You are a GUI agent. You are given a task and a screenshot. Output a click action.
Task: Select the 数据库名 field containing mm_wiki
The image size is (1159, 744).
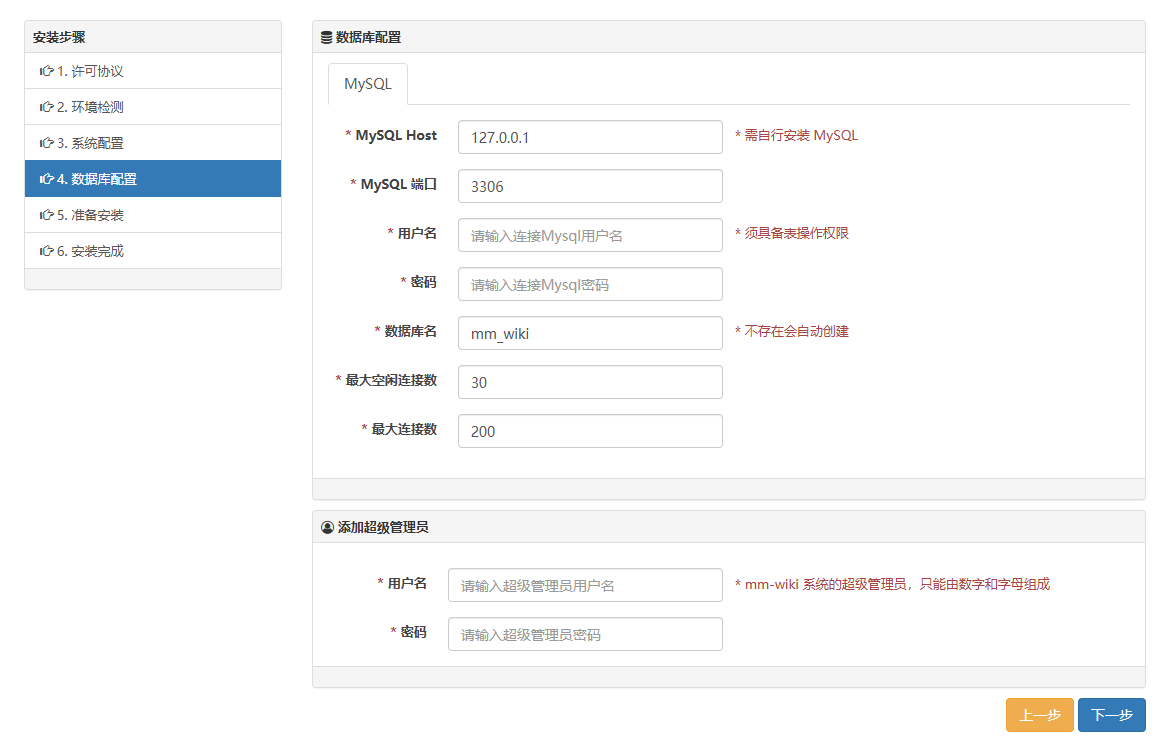click(590, 333)
